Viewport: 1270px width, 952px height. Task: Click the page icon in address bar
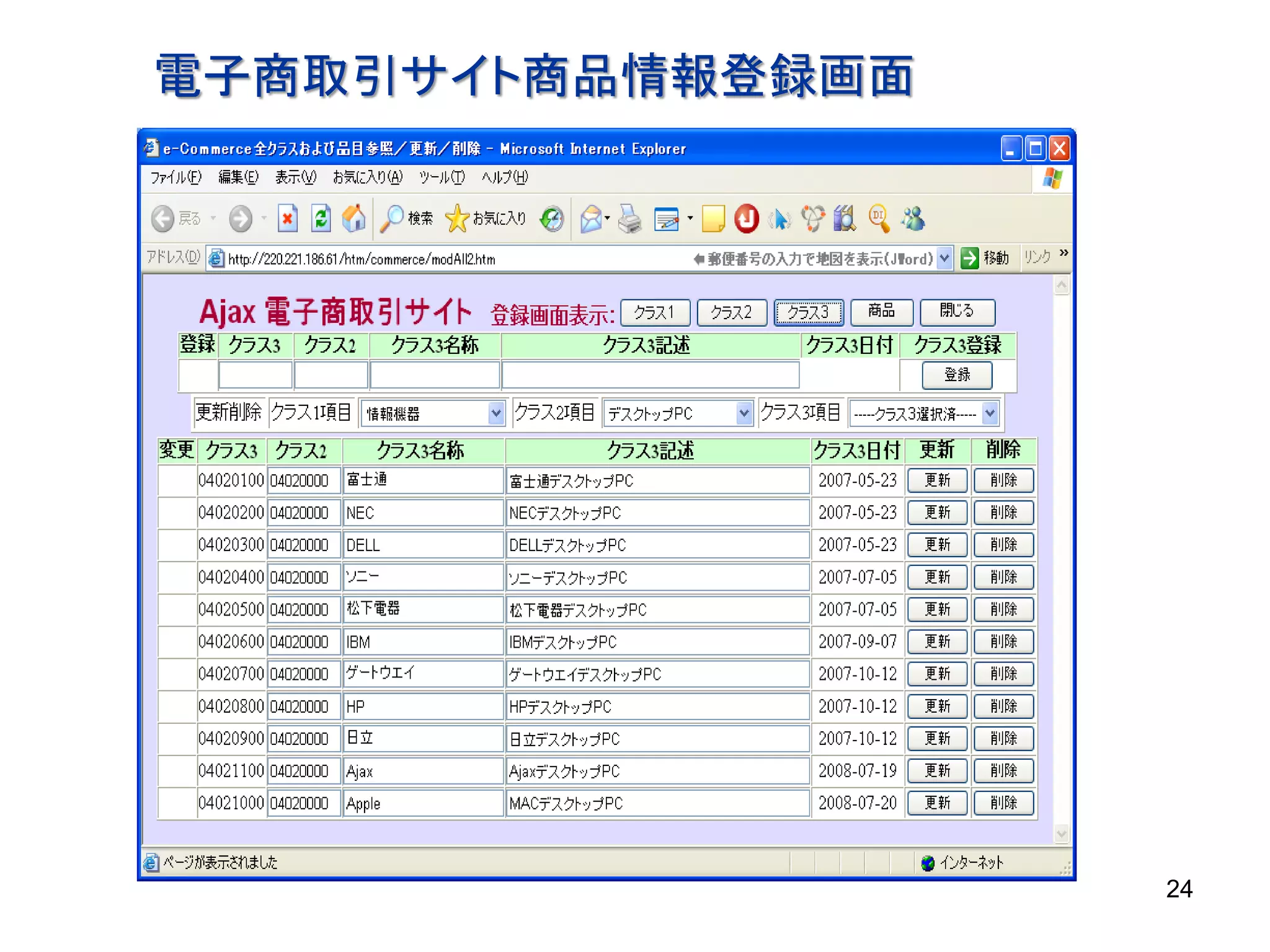(216, 258)
